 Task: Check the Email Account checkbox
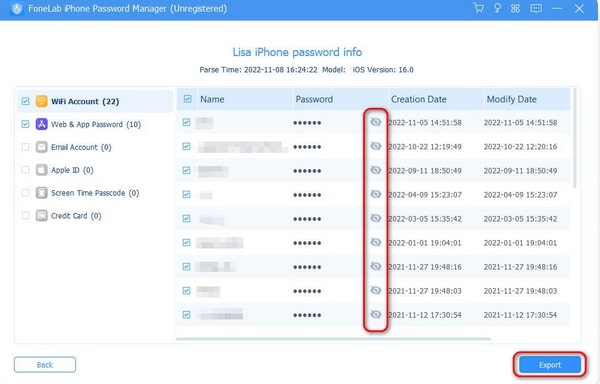pos(25,147)
